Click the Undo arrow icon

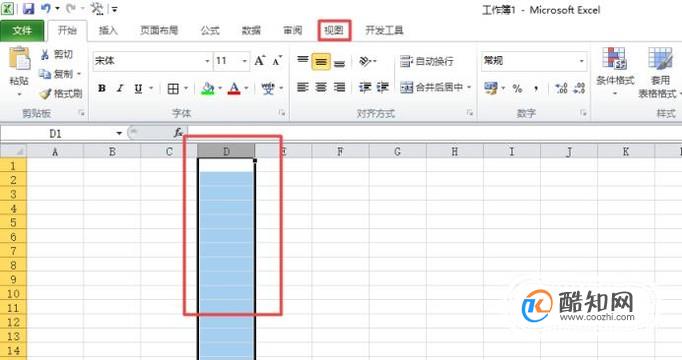click(45, 8)
